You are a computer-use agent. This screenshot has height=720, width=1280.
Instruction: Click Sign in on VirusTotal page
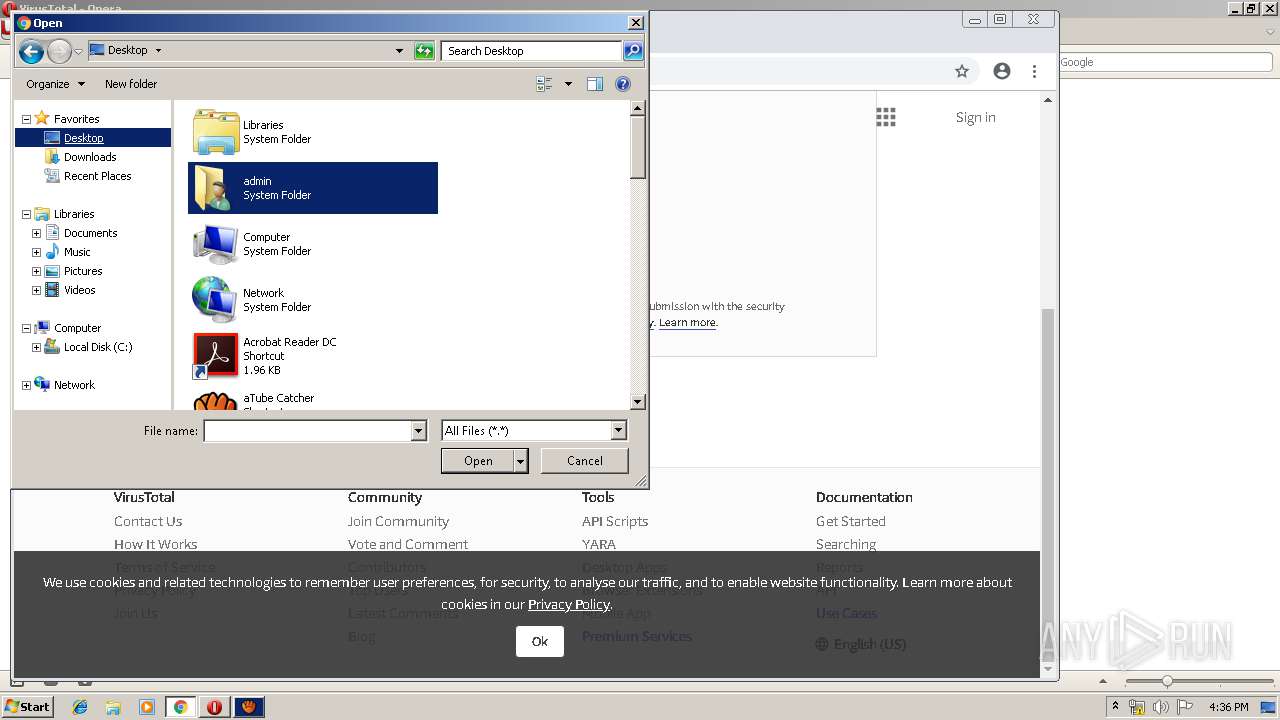(x=975, y=117)
